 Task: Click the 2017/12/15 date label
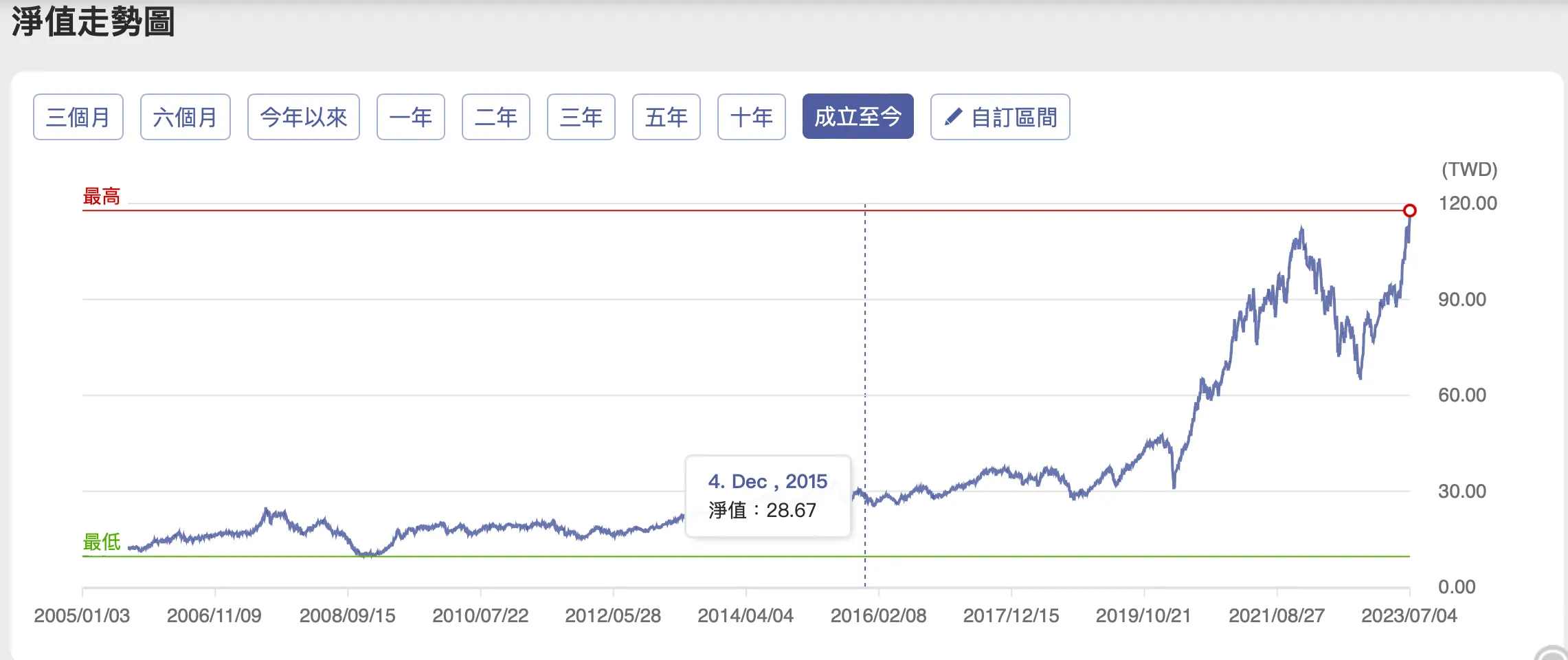coord(1011,616)
